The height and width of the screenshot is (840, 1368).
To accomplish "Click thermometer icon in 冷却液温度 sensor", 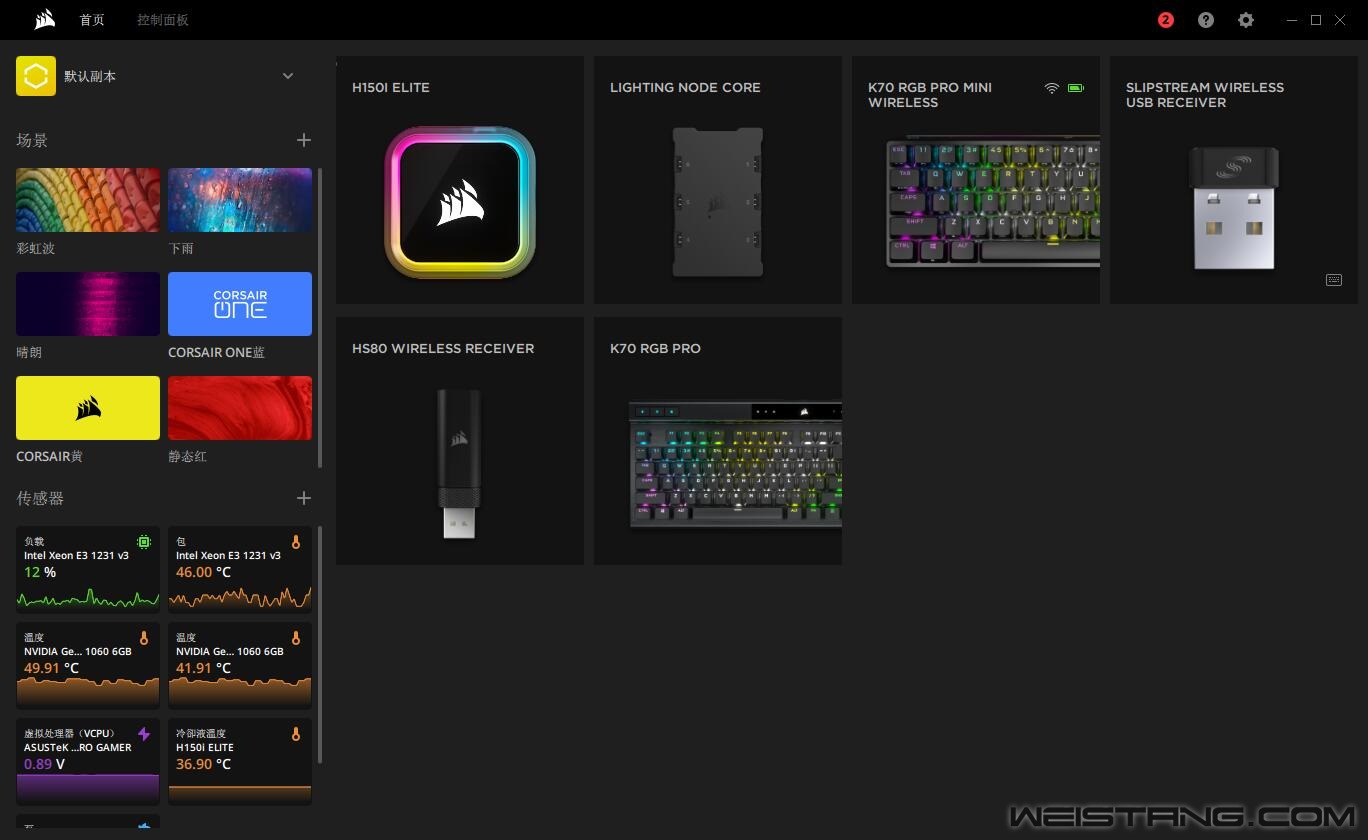I will [296, 734].
